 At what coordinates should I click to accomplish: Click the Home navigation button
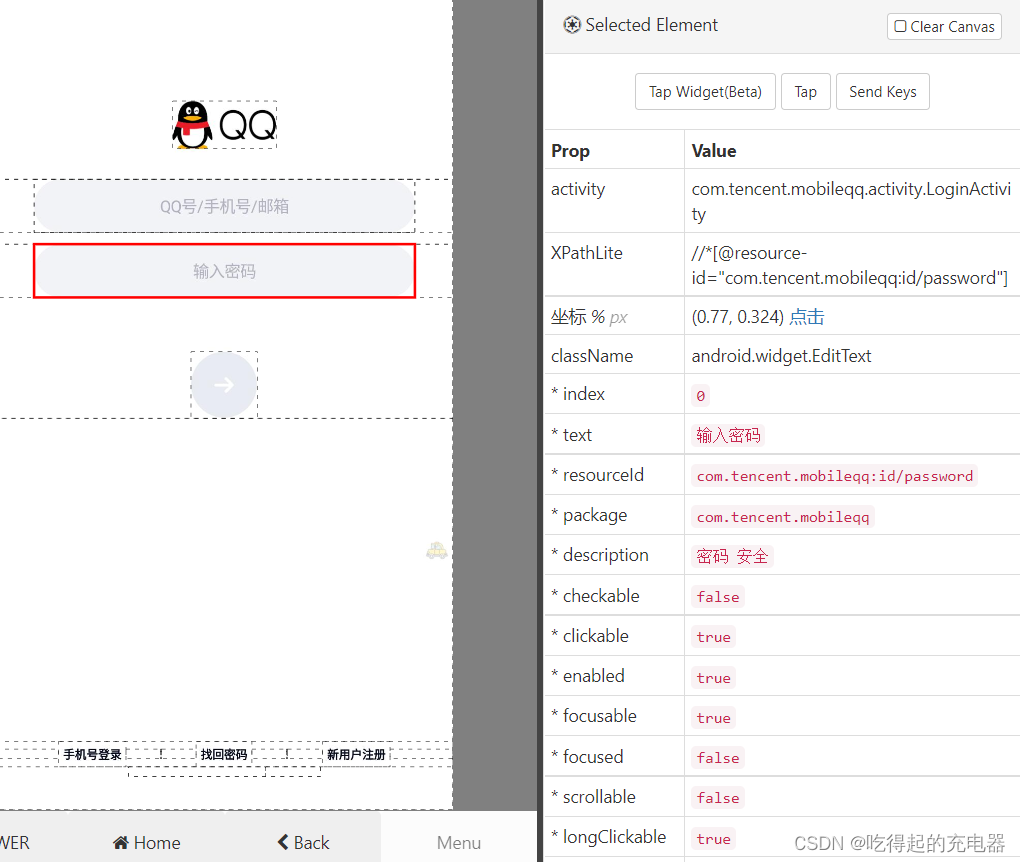tap(146, 842)
